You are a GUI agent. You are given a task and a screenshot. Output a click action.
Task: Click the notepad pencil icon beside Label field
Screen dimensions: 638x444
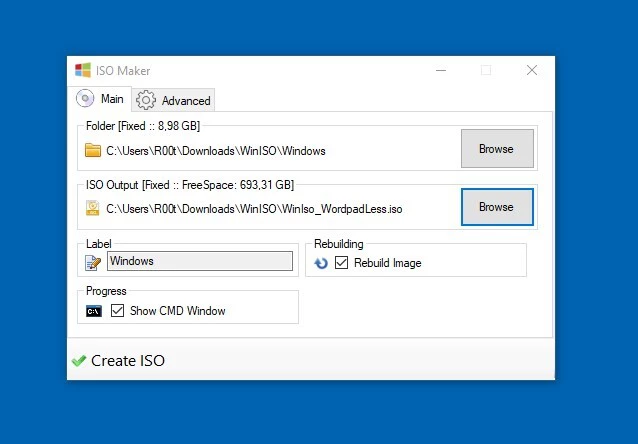tap(93, 262)
